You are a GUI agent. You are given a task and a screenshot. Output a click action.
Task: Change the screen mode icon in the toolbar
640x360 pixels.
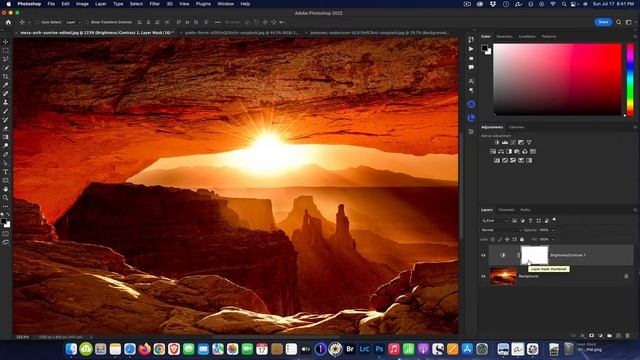click(x=5, y=242)
